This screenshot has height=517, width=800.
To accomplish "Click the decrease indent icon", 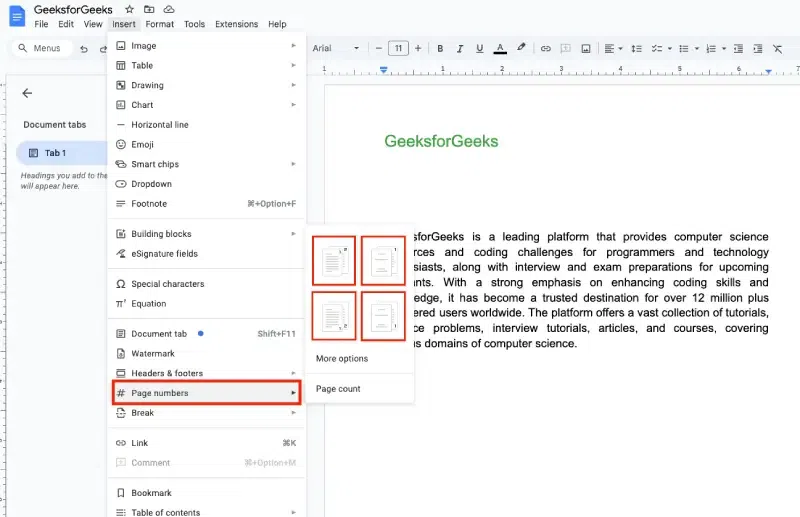I will coord(738,48).
